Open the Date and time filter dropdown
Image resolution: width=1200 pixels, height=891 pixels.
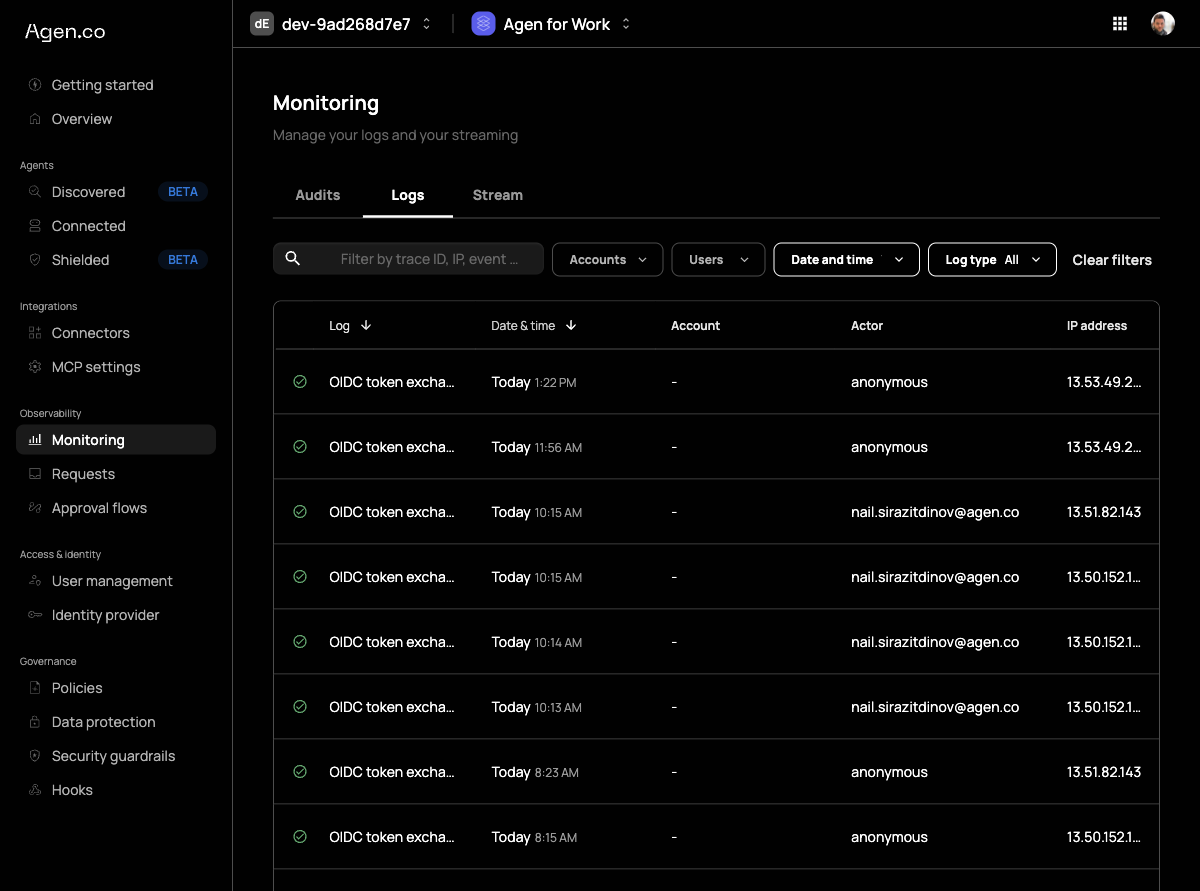pos(846,259)
